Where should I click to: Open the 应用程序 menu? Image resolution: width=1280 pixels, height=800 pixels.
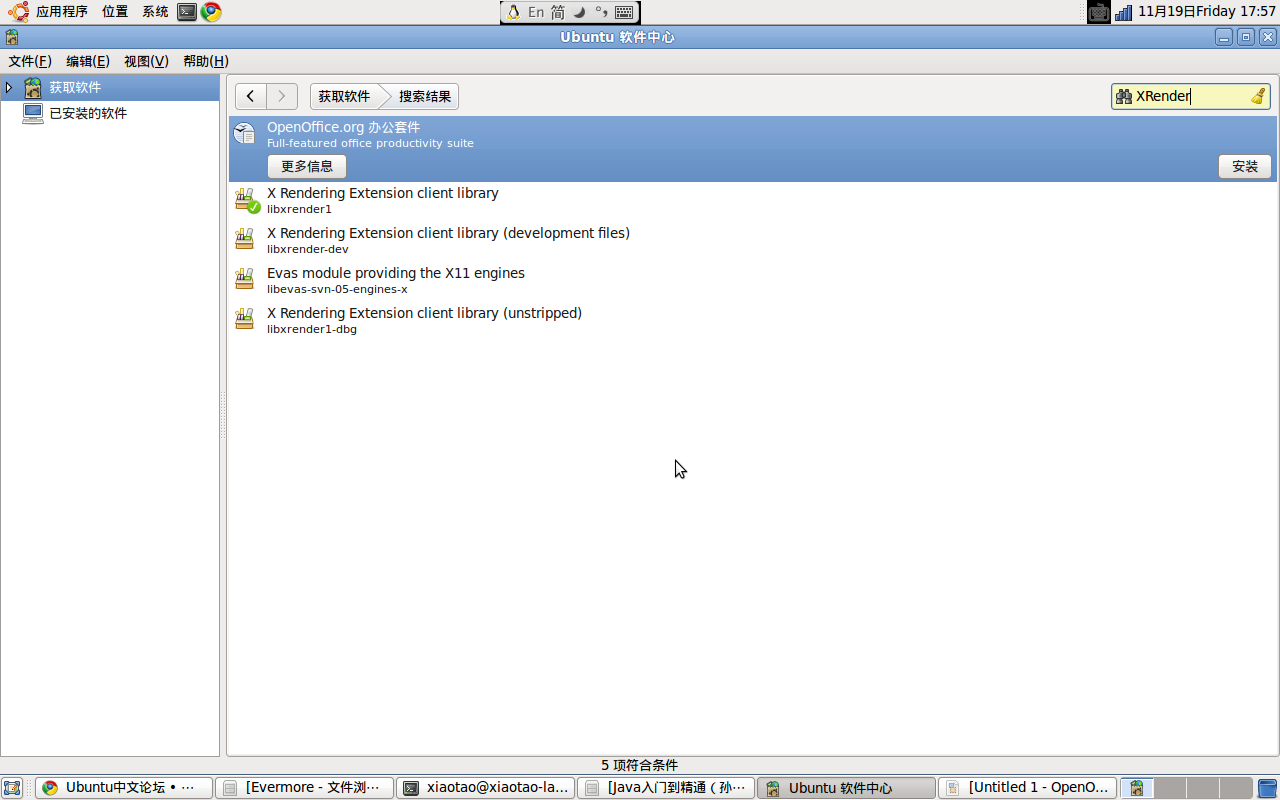tap(62, 12)
